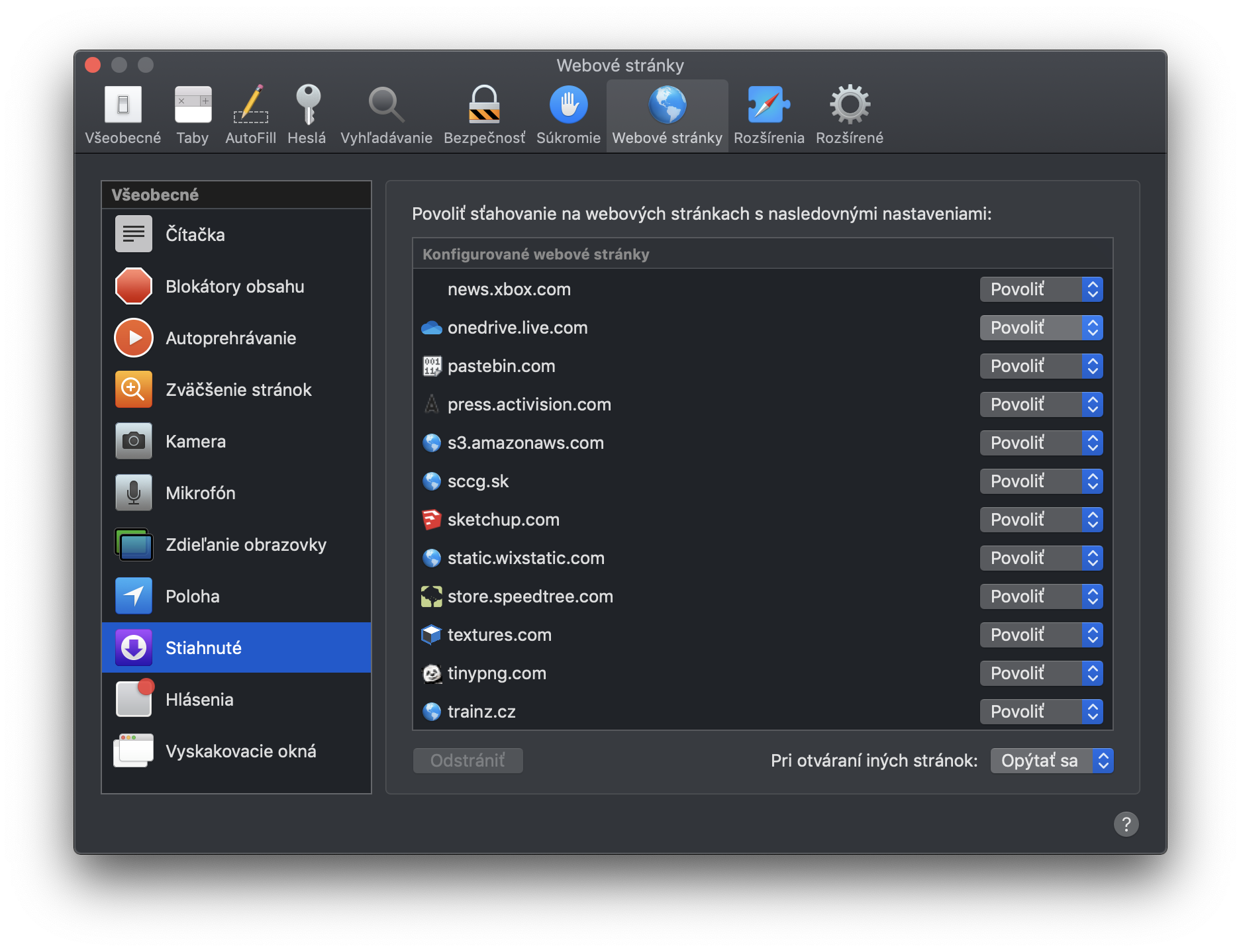Open the Povoliť dropdown for tinypng.com
The image size is (1241, 952).
(x=1040, y=673)
